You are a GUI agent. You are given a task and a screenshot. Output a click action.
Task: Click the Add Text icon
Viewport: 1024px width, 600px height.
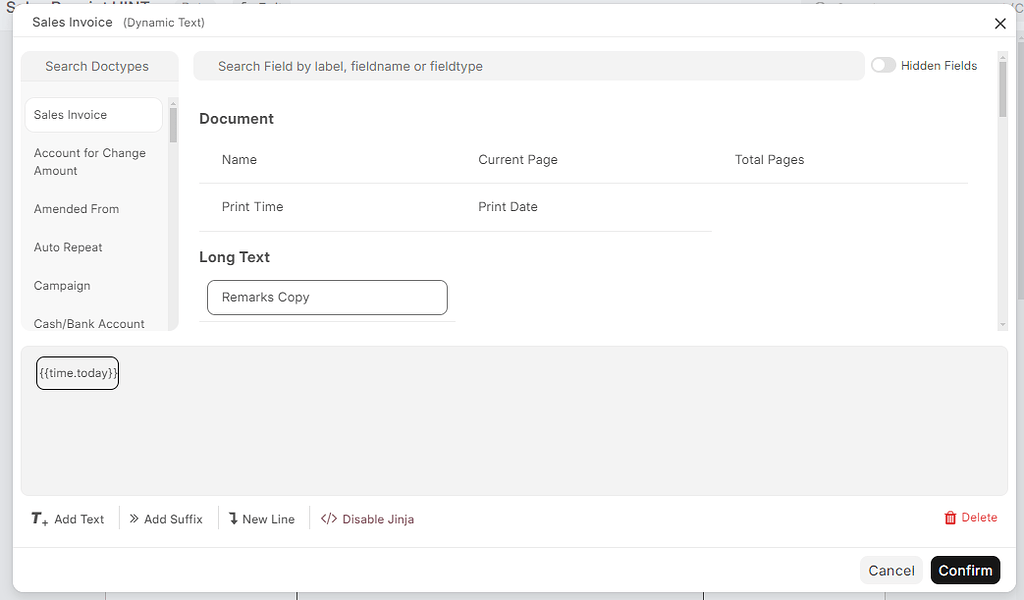click(x=38, y=518)
